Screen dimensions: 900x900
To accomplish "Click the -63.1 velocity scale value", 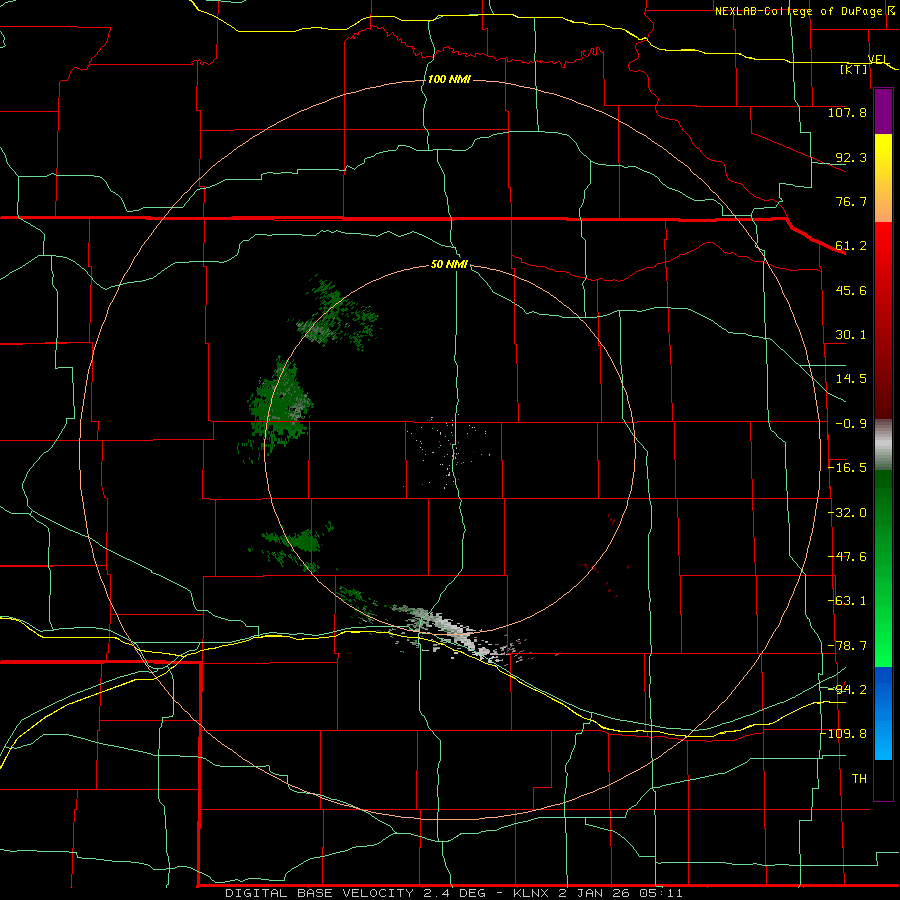I will (847, 601).
